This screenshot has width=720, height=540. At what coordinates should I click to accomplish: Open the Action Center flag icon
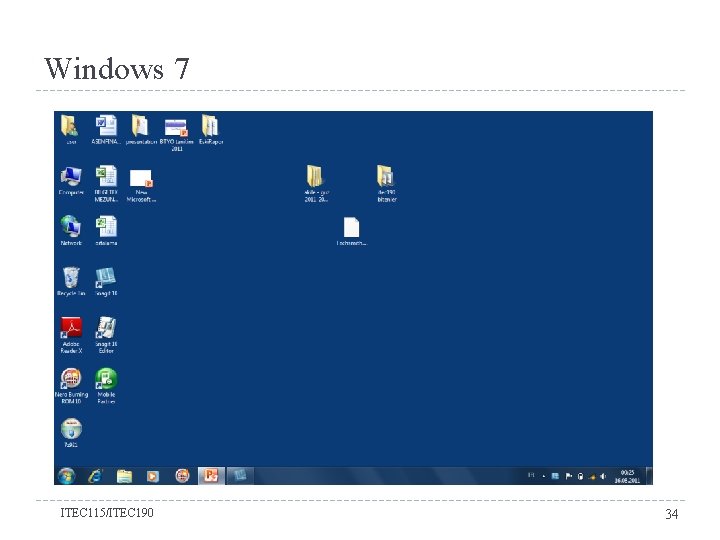(568, 476)
